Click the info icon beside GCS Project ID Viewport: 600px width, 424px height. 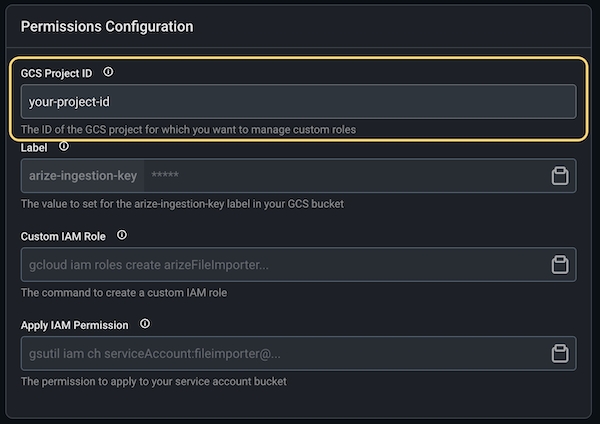[x=108, y=72]
